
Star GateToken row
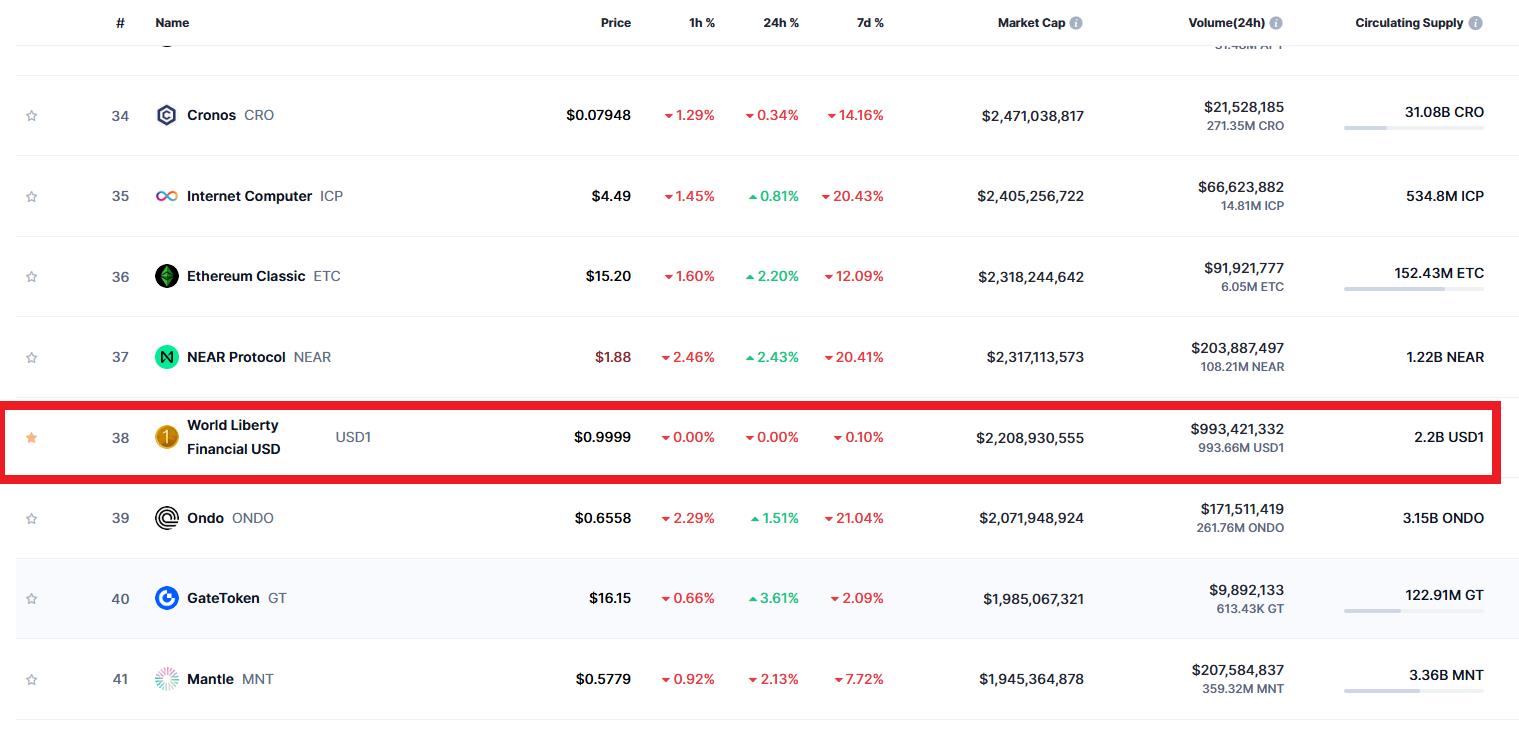pos(31,599)
